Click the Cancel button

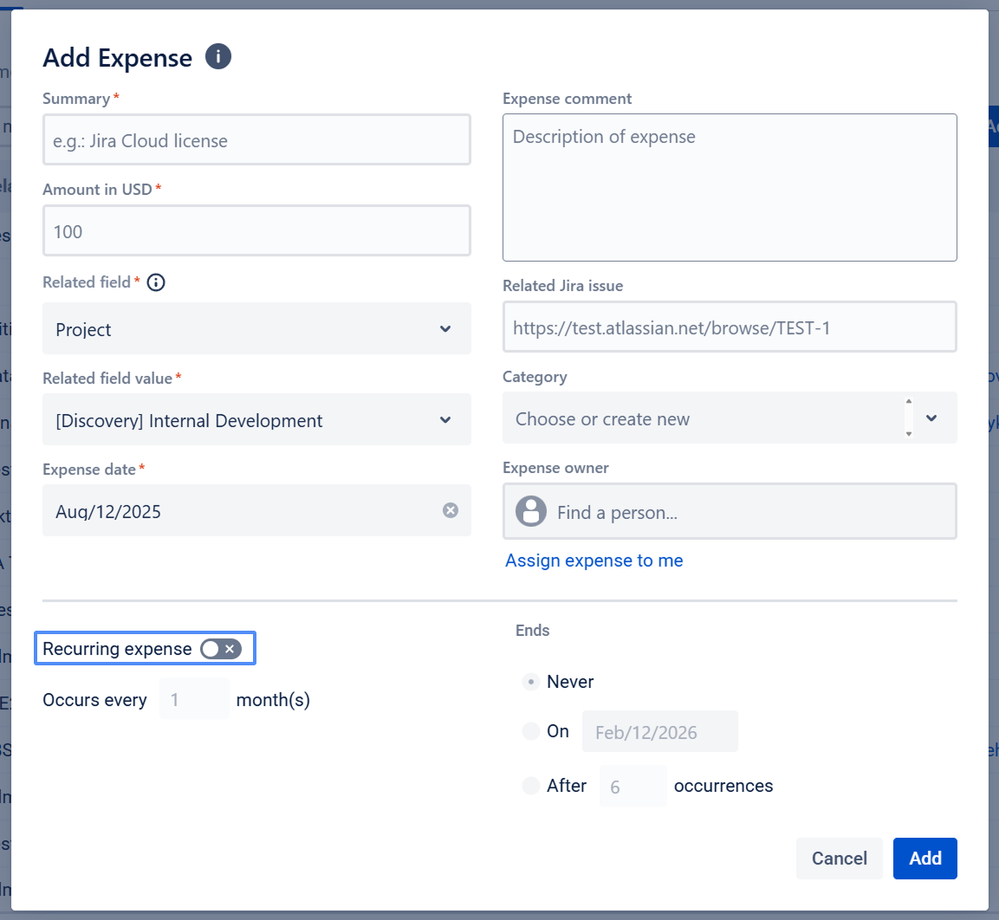click(839, 858)
